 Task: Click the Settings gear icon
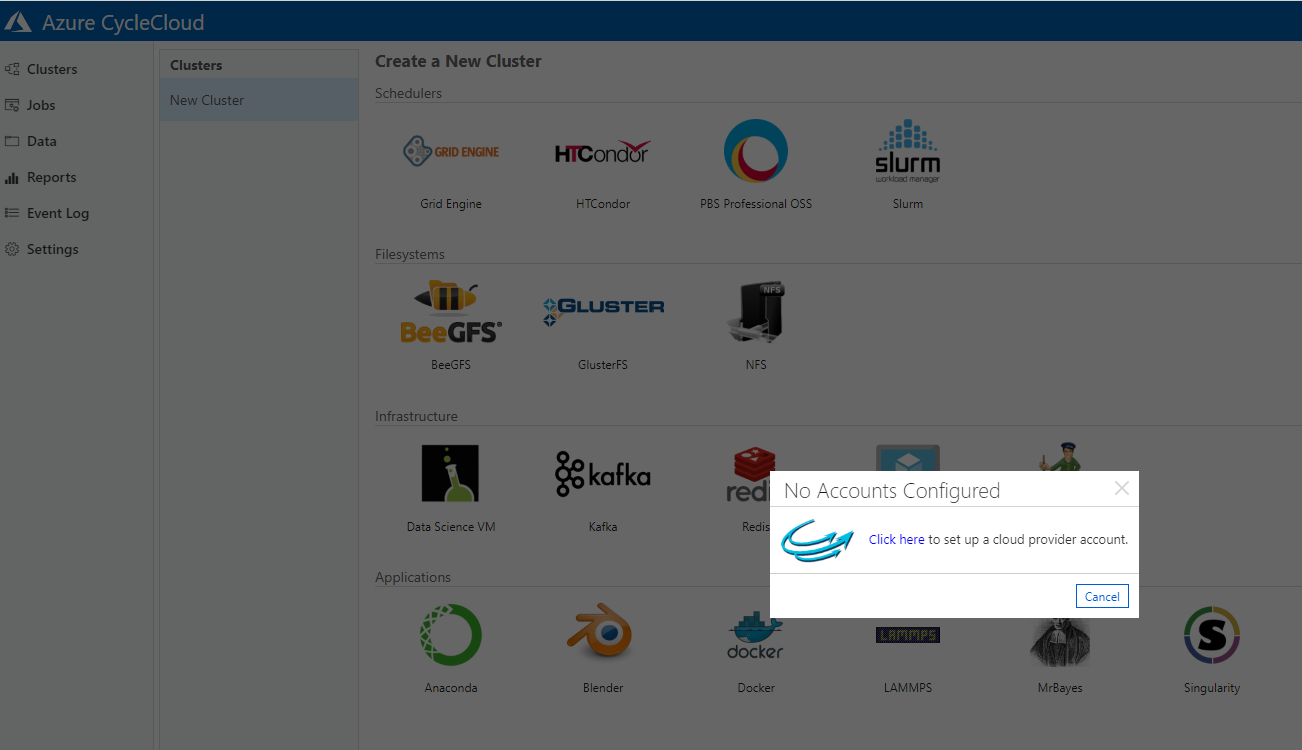coord(12,249)
